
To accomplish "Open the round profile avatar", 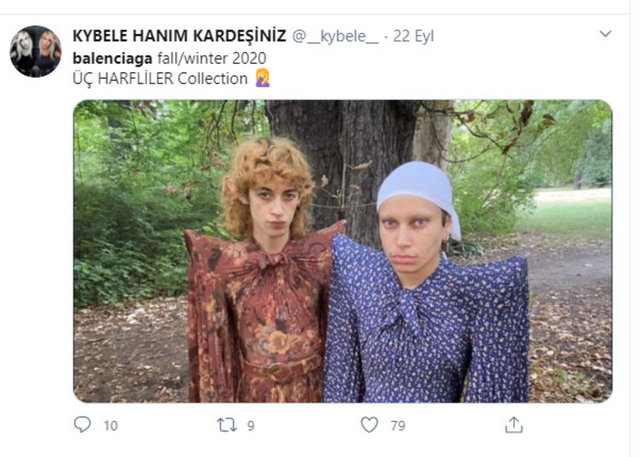I will coord(36,51).
